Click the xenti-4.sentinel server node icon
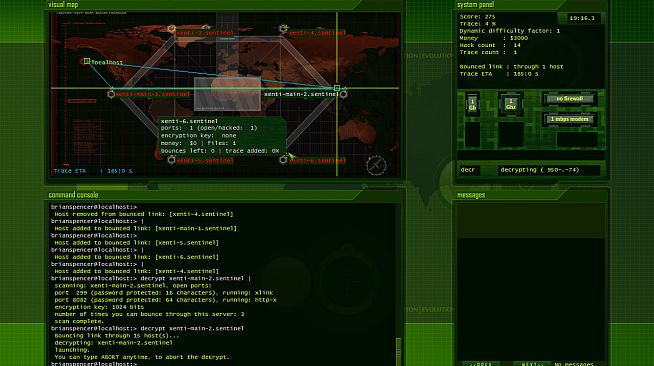 coord(283,28)
